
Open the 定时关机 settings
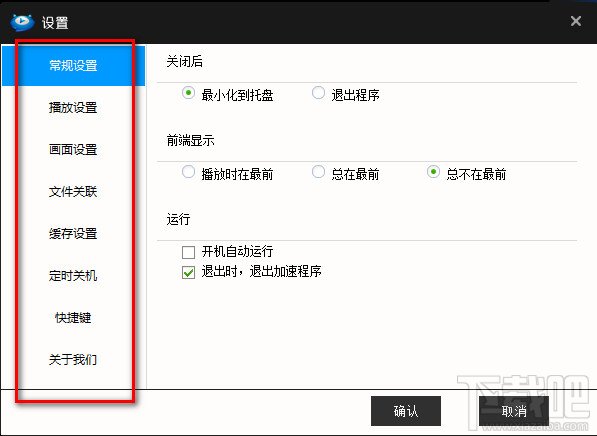pyautogui.click(x=73, y=275)
